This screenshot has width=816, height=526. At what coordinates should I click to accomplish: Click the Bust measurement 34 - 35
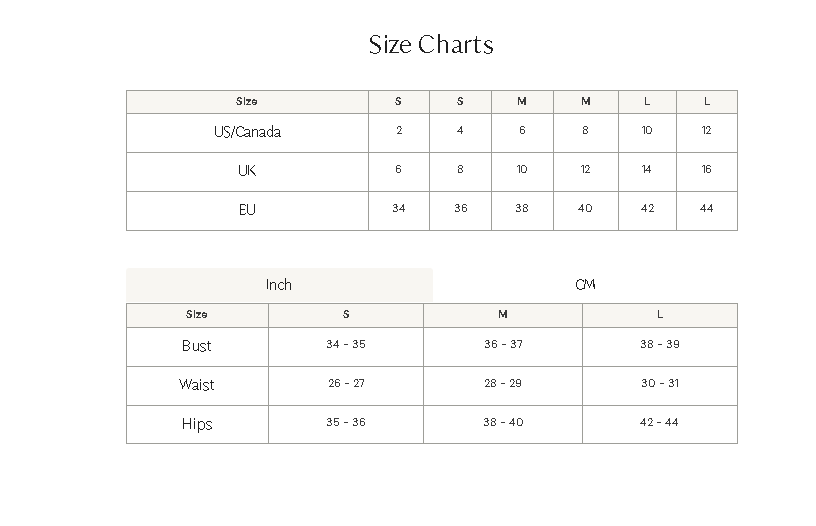346,344
